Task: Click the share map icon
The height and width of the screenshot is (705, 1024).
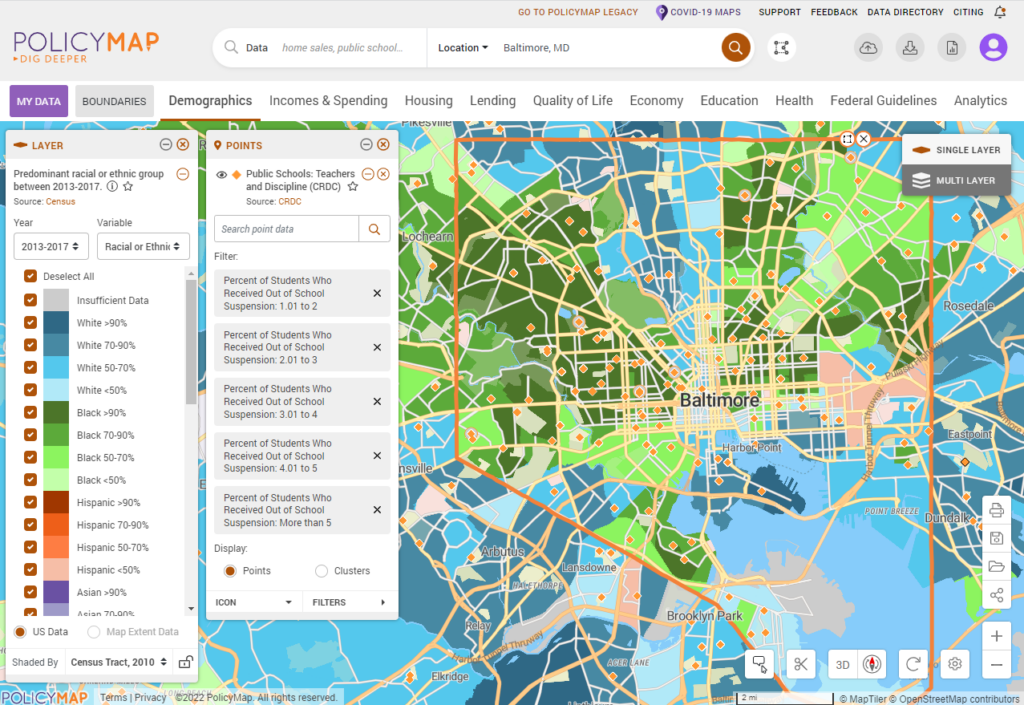Action: click(997, 595)
